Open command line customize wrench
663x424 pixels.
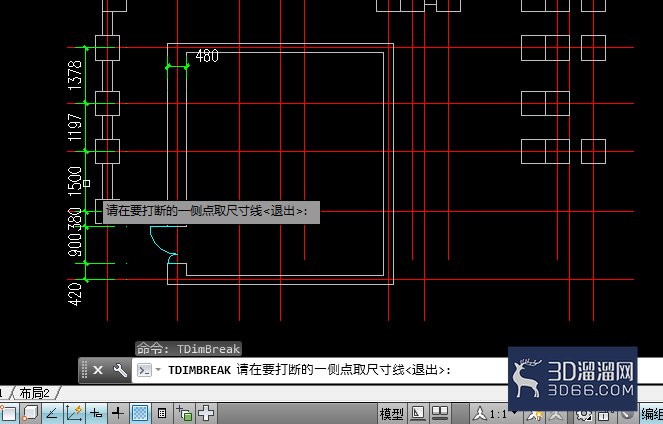[120, 370]
